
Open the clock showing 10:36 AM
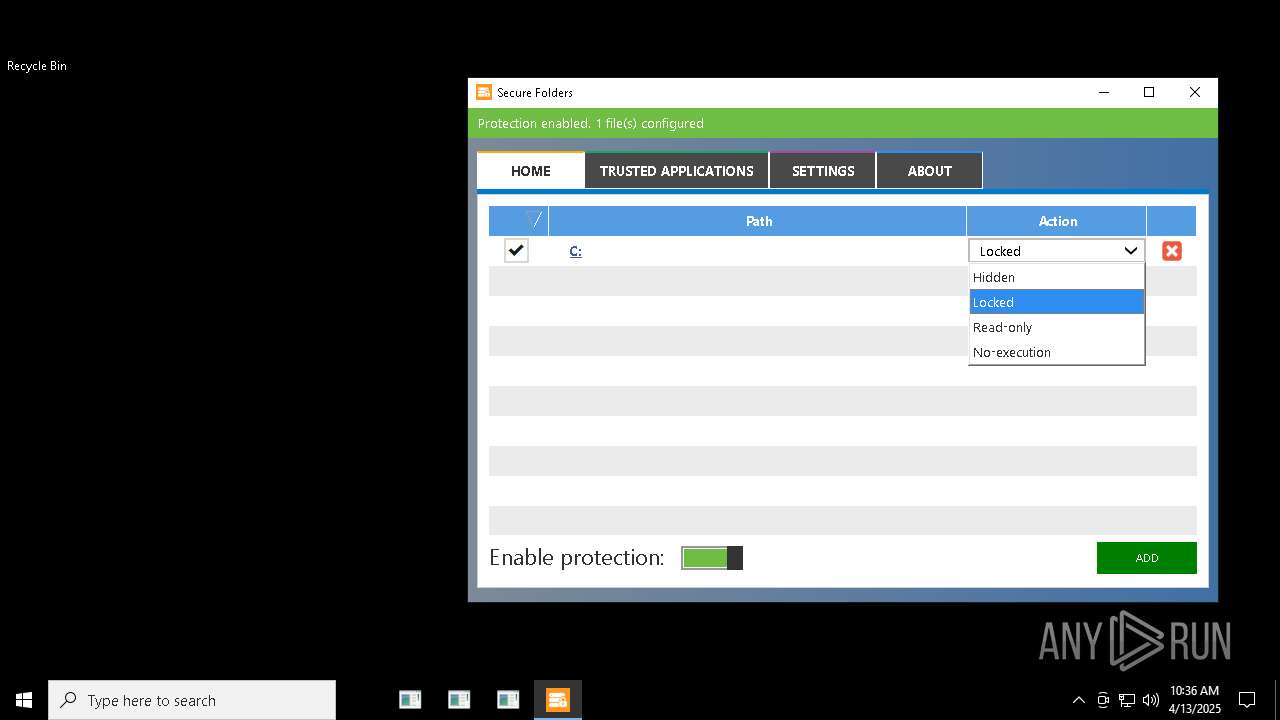tap(1195, 700)
